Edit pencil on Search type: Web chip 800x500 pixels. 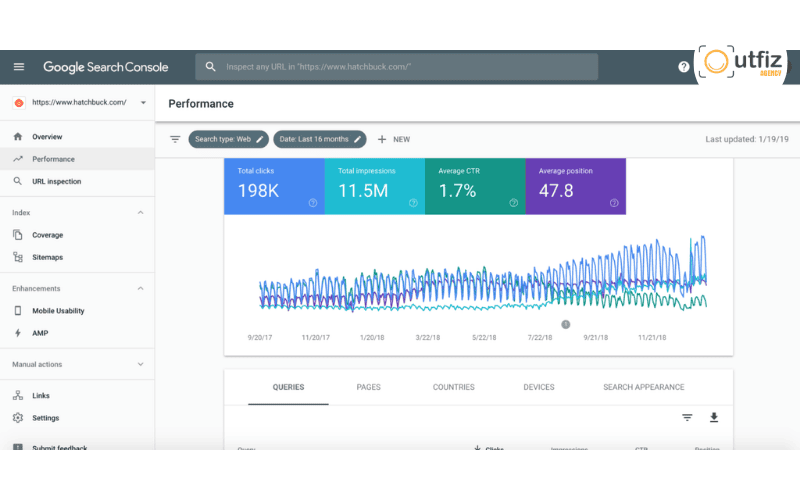point(259,139)
